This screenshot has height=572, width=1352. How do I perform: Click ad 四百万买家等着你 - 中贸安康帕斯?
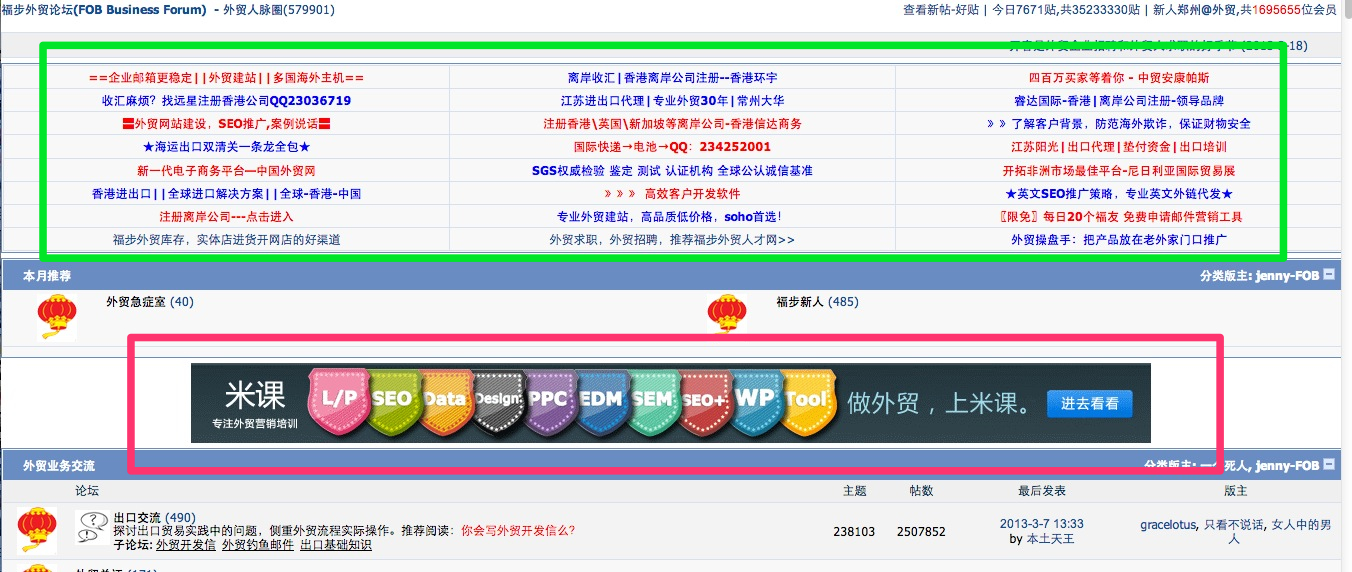click(x=1119, y=77)
